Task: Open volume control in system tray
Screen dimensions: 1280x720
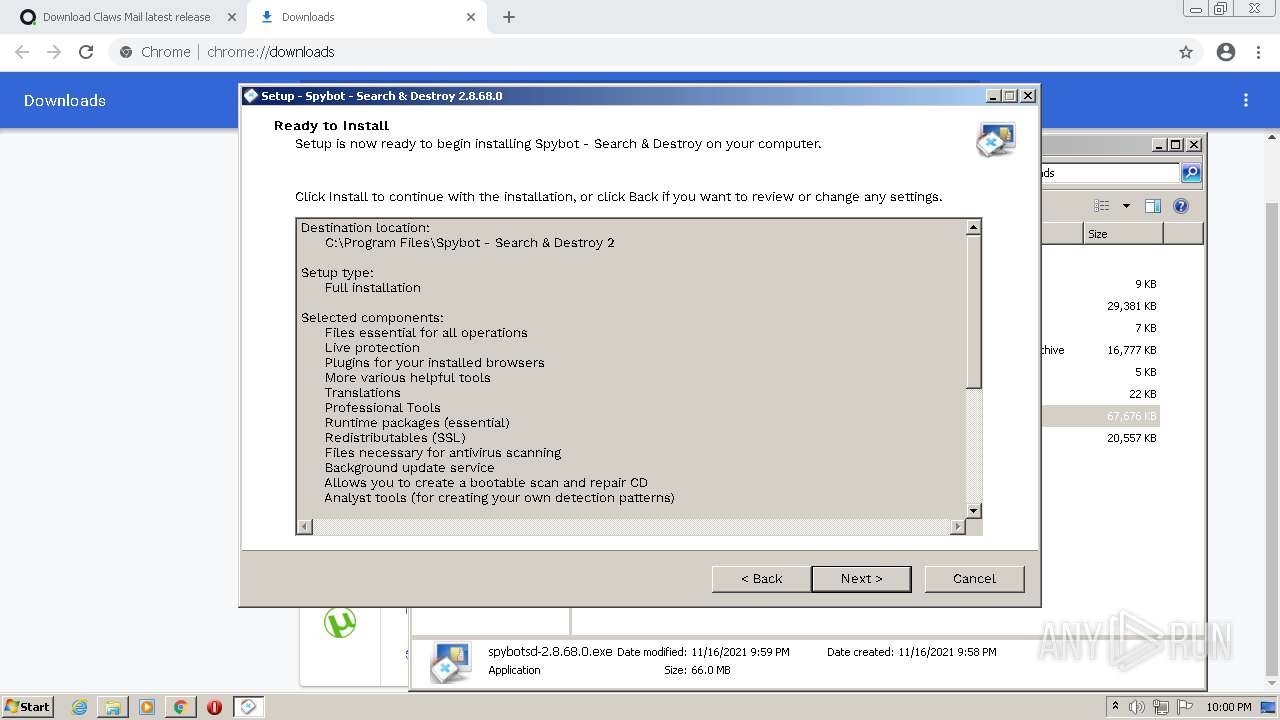Action: (1136, 707)
